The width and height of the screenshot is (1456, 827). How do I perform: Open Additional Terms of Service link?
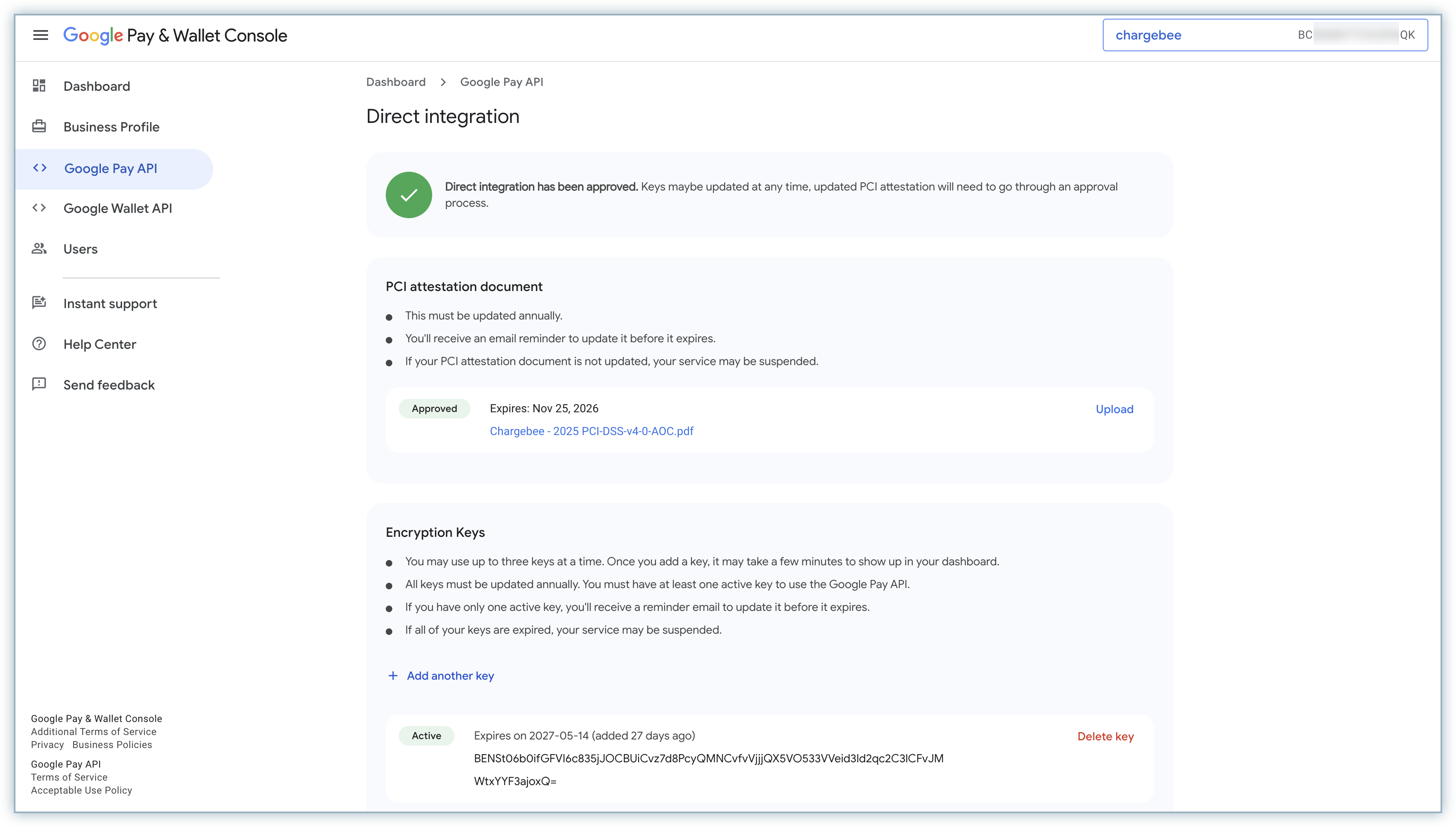coord(94,732)
